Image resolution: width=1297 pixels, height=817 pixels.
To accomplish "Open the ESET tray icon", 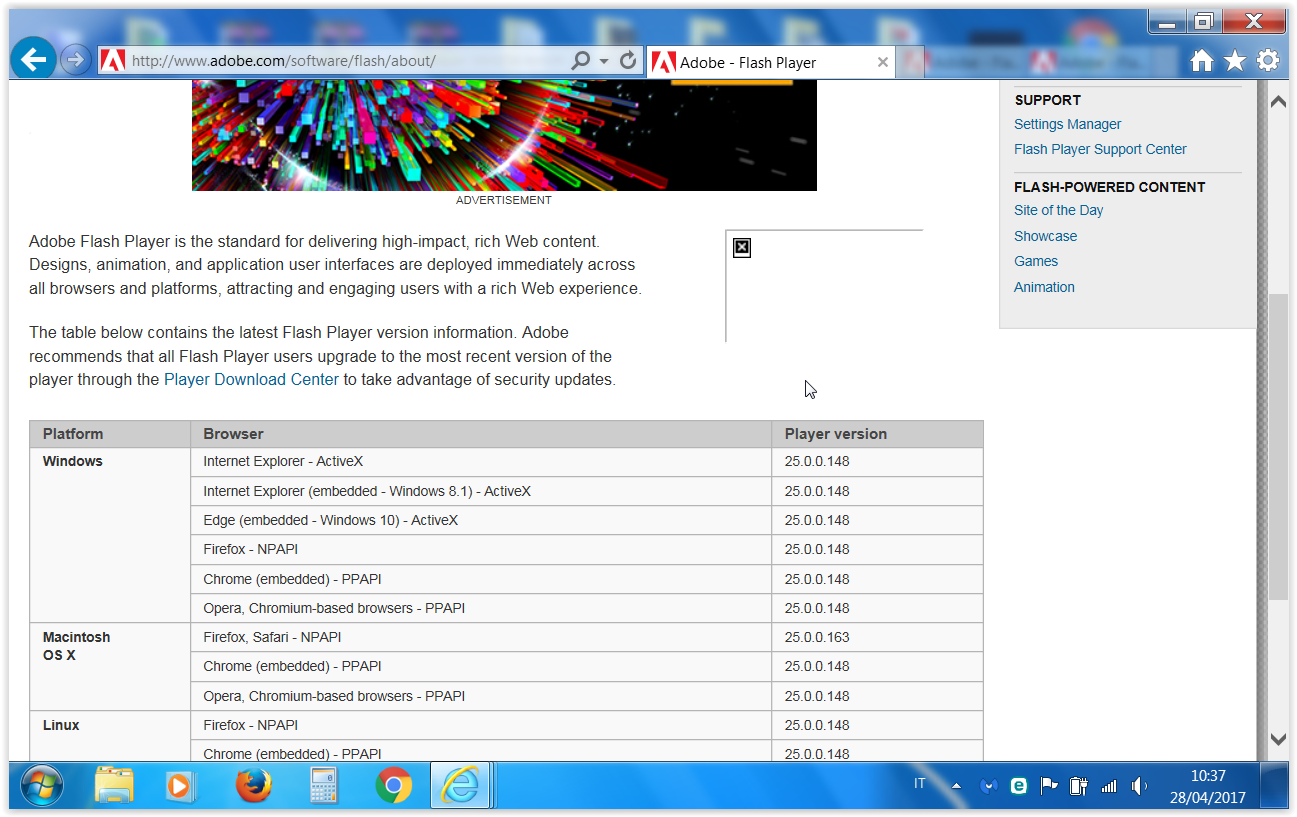I will tap(1019, 786).
